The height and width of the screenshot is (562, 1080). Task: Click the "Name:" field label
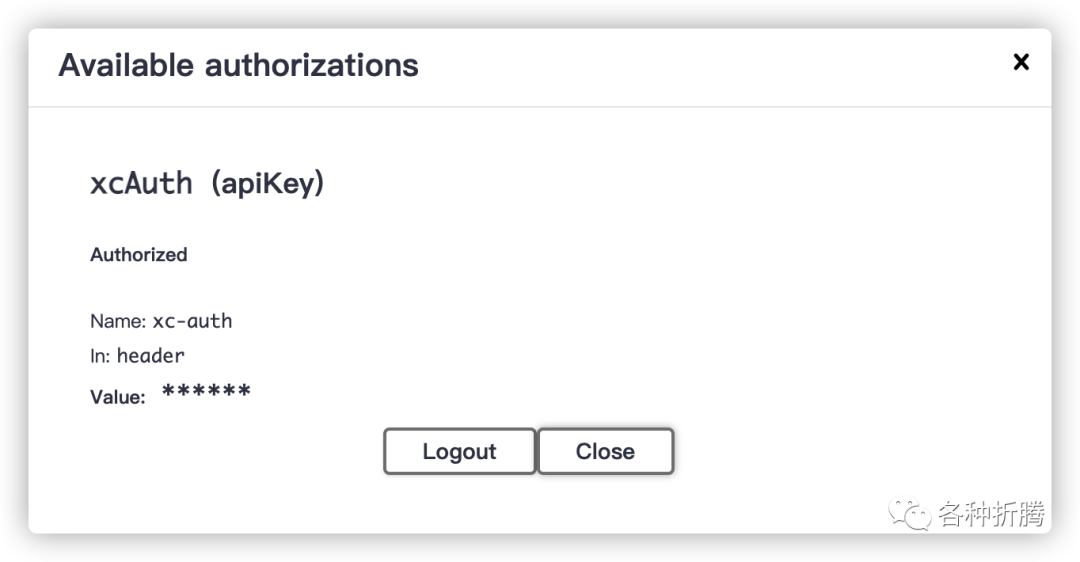(x=118, y=321)
